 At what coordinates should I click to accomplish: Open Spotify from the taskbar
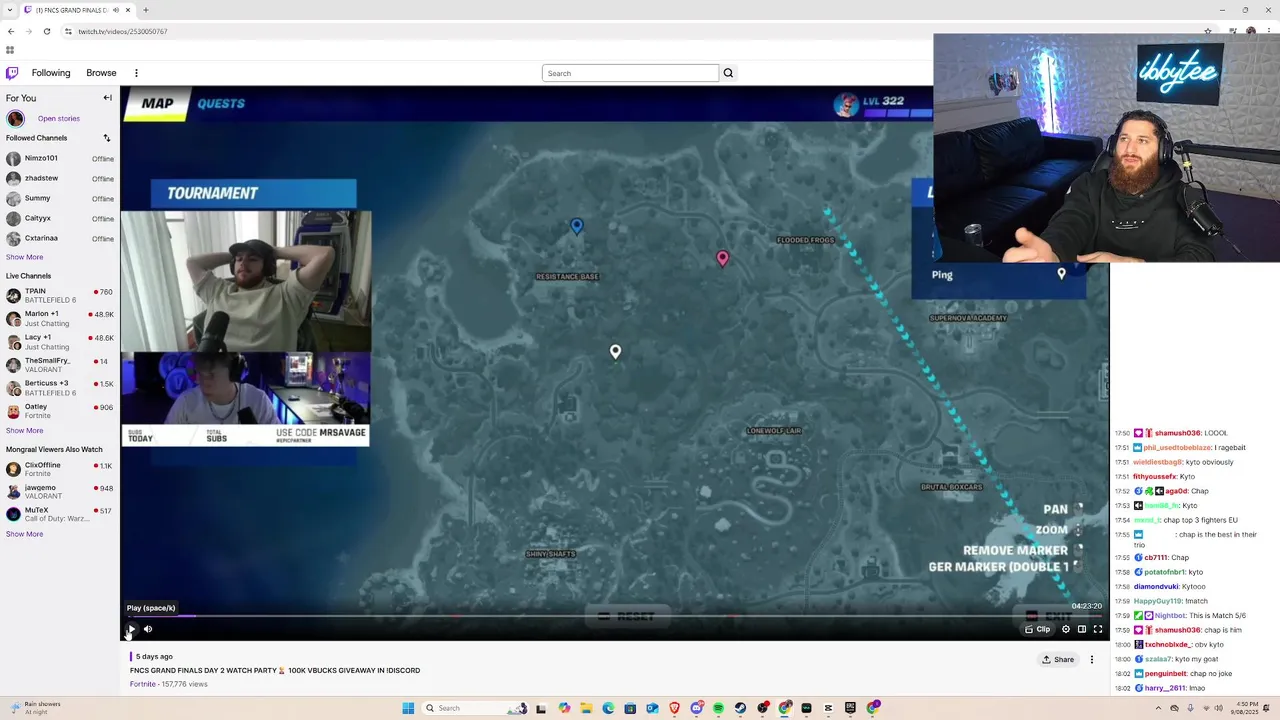tap(718, 708)
